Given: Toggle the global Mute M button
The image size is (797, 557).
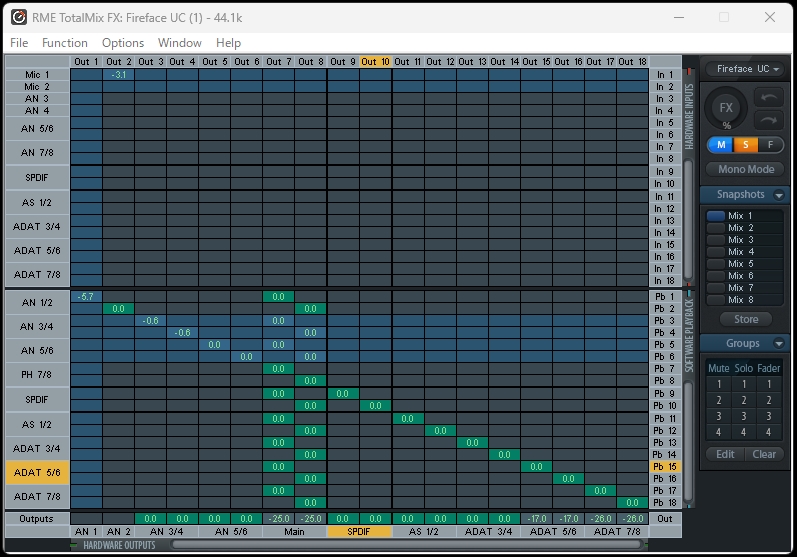Looking at the screenshot, I should 720,145.
